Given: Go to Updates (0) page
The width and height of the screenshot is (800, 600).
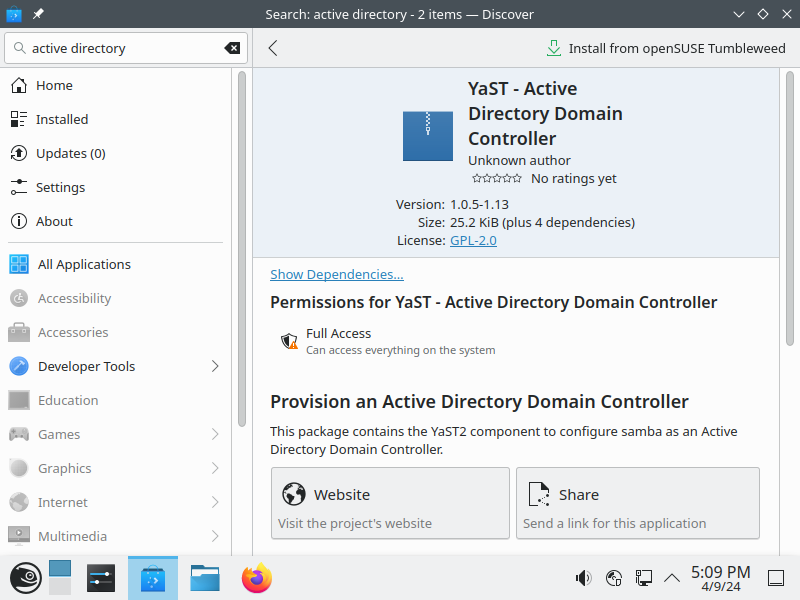Looking at the screenshot, I should point(70,153).
